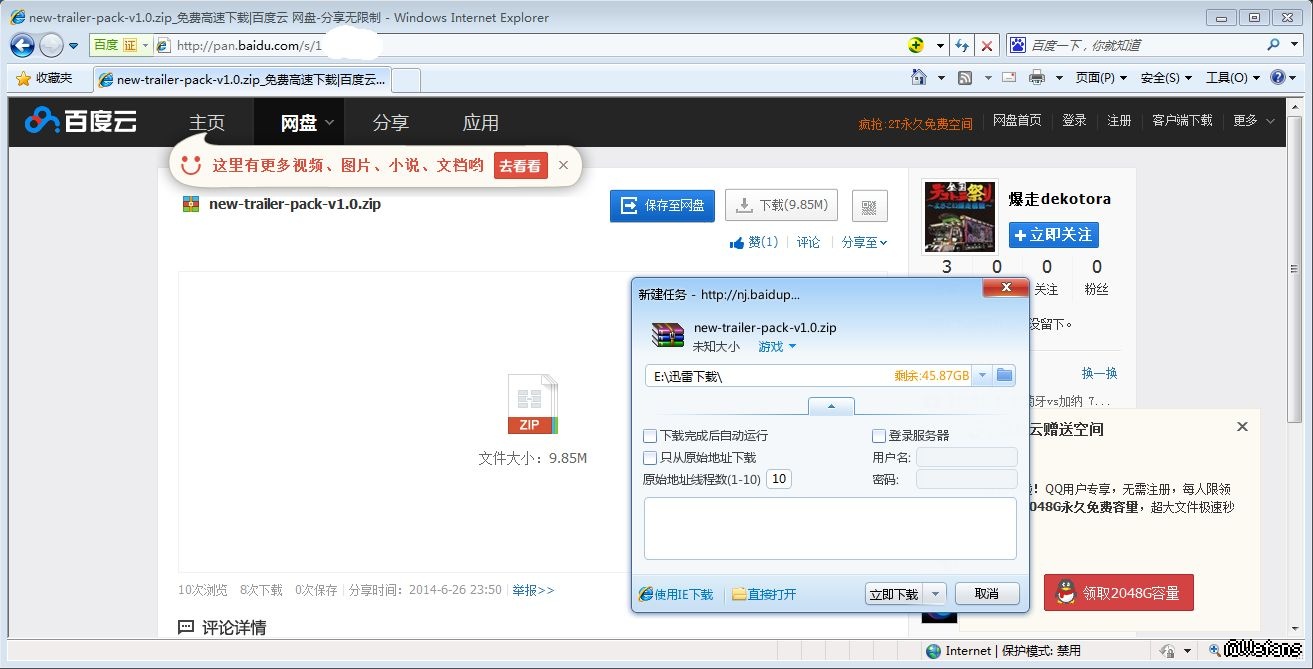Screen dimensions: 1313x669
Task: Click the refresh icon in address bar
Action: [x=962, y=45]
